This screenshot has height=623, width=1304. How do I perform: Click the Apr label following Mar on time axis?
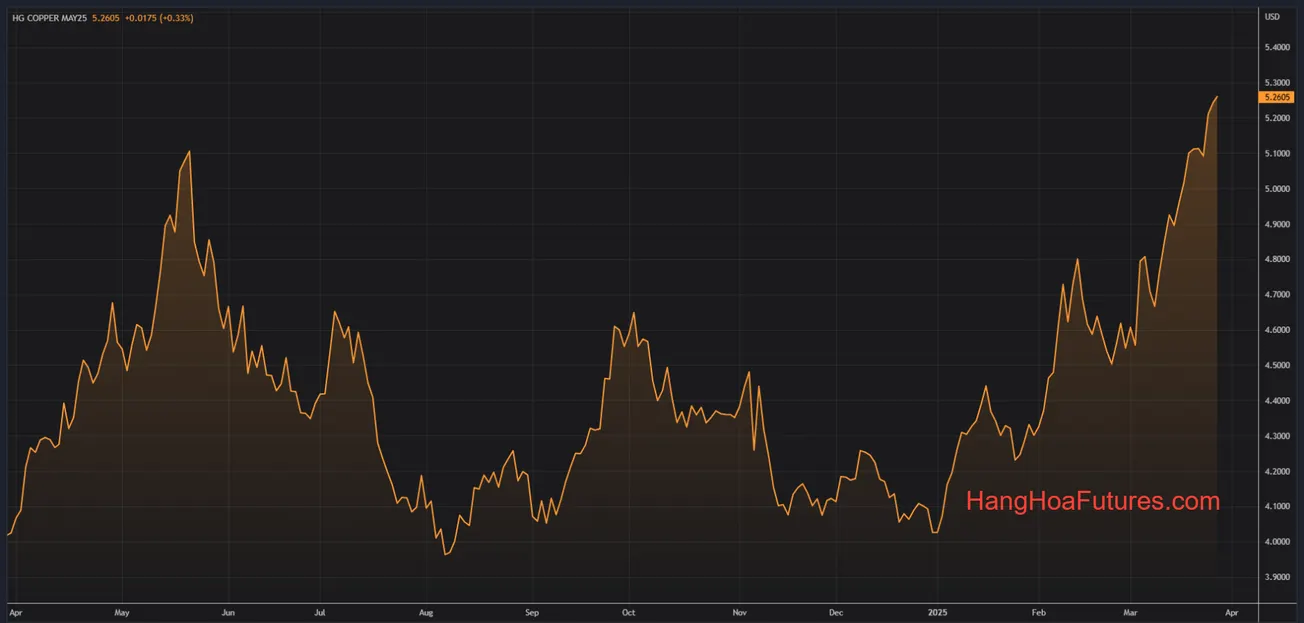pyautogui.click(x=1231, y=612)
